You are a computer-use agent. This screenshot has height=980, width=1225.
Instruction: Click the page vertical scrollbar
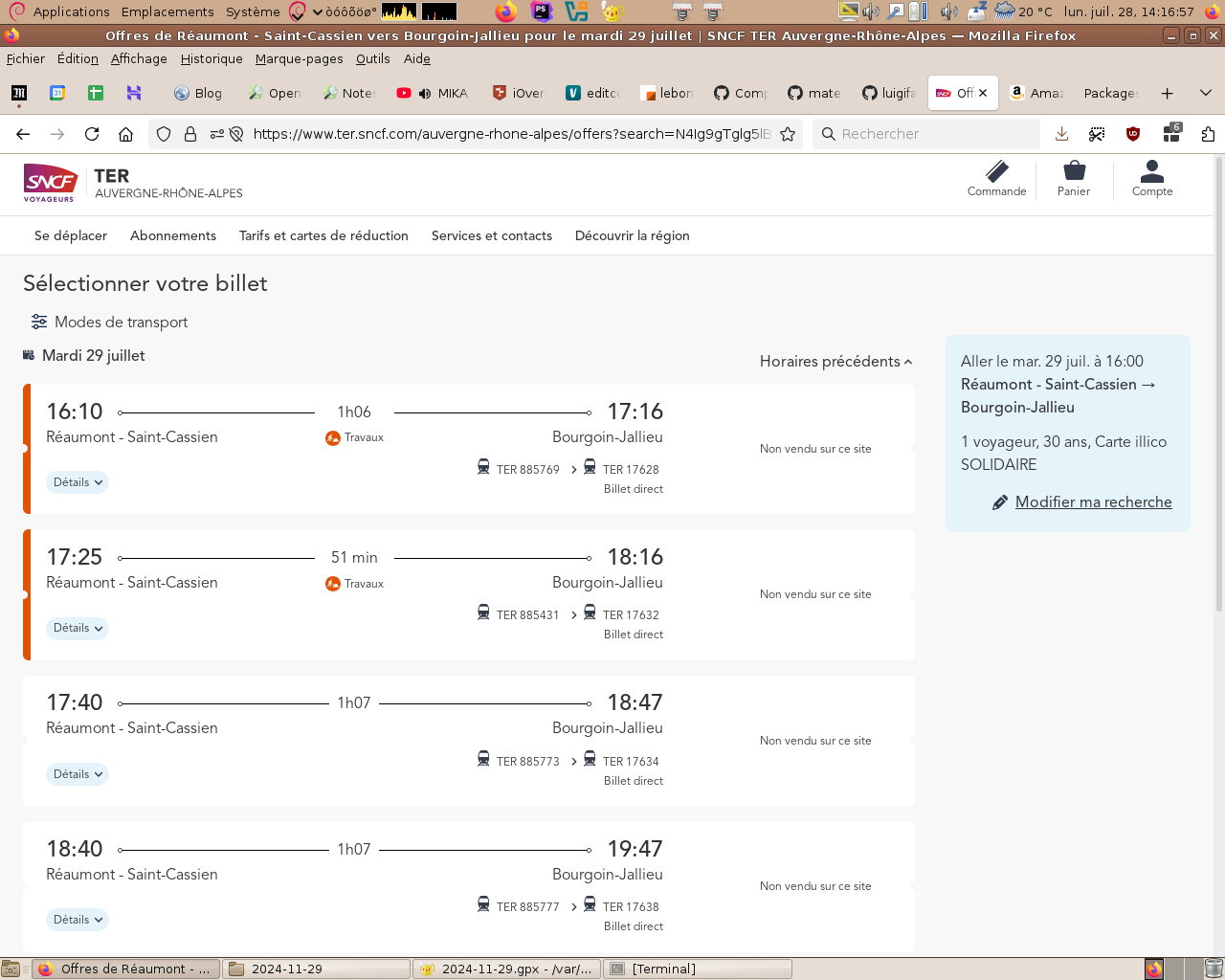click(1218, 383)
